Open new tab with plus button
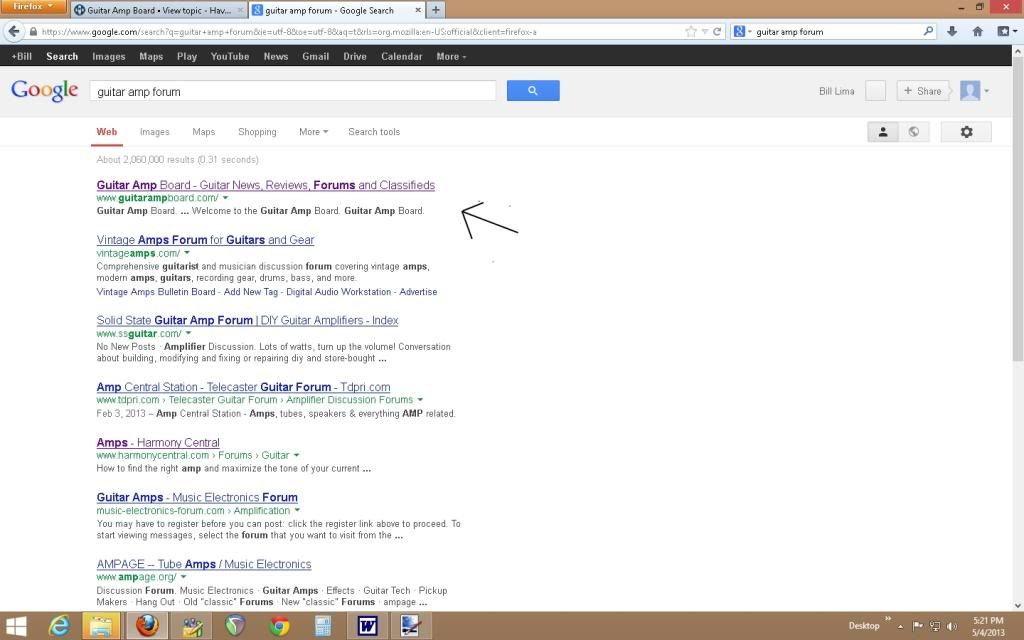 pyautogui.click(x=436, y=10)
